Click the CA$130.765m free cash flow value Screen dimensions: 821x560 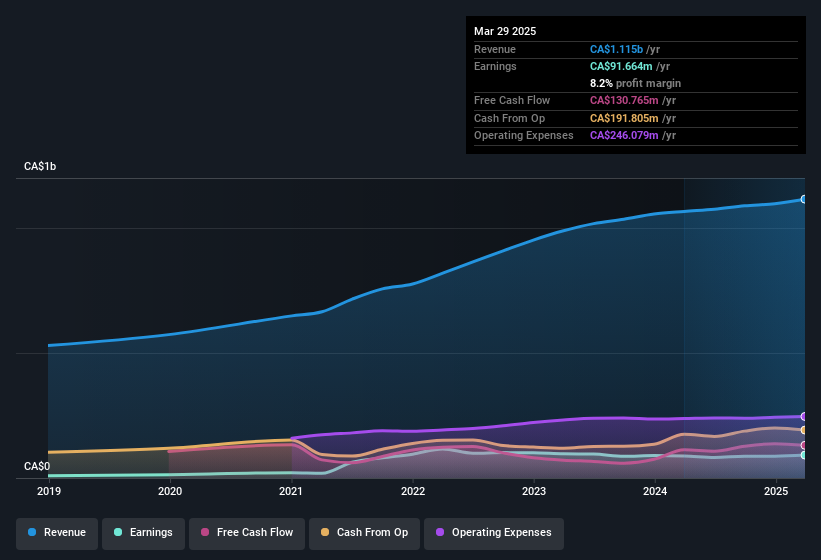pos(624,100)
